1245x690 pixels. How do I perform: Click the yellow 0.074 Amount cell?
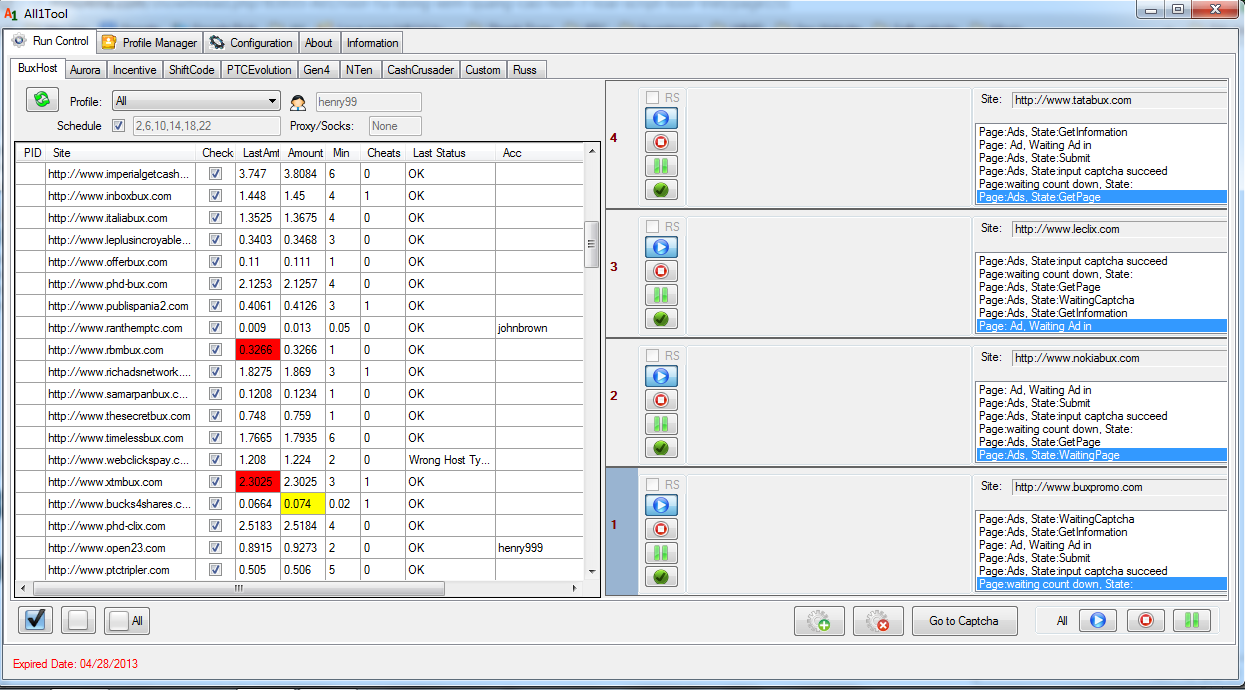(303, 504)
